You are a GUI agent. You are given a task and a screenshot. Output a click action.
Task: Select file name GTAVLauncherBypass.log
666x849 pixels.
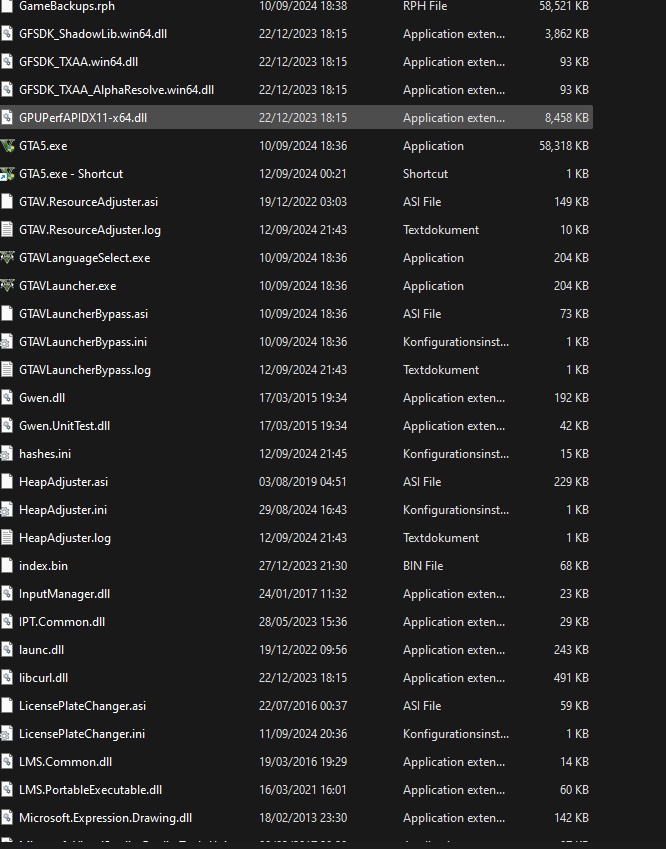[x=85, y=370]
